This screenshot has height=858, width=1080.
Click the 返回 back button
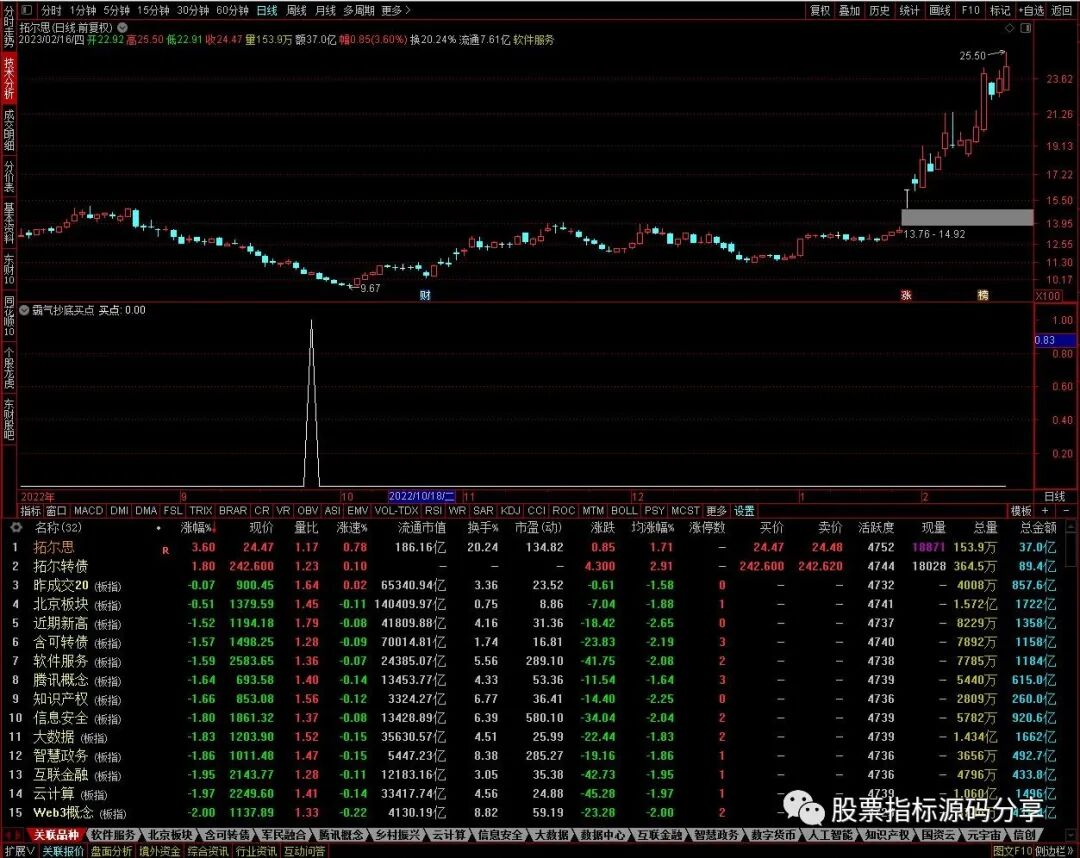coord(1061,10)
